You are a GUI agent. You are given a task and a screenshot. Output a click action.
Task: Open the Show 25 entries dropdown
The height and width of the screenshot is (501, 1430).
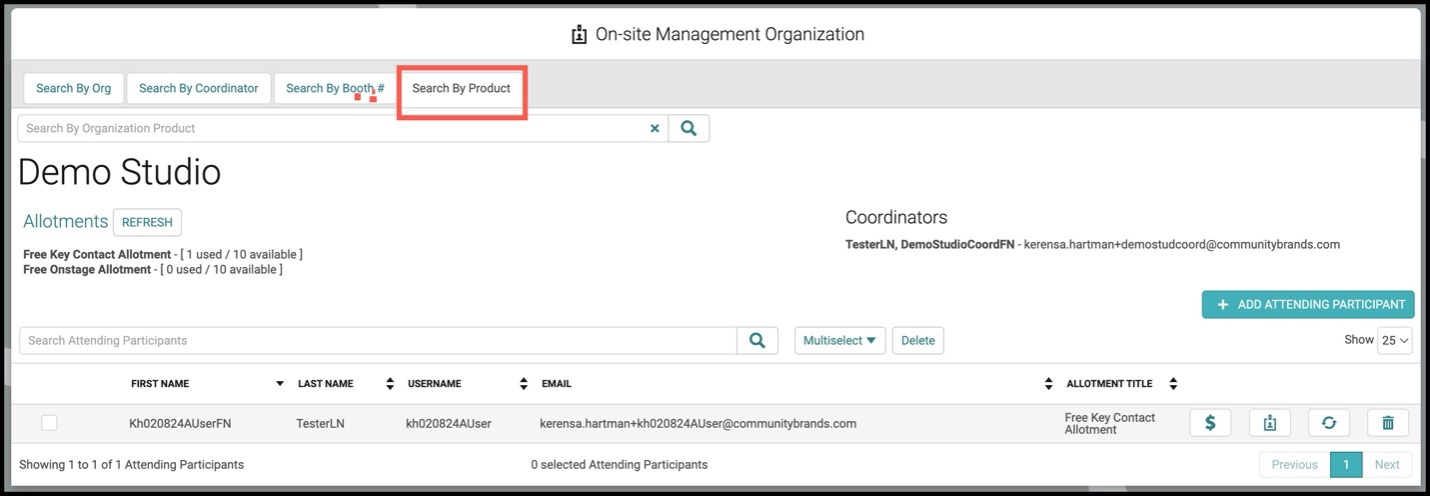pyautogui.click(x=1395, y=340)
